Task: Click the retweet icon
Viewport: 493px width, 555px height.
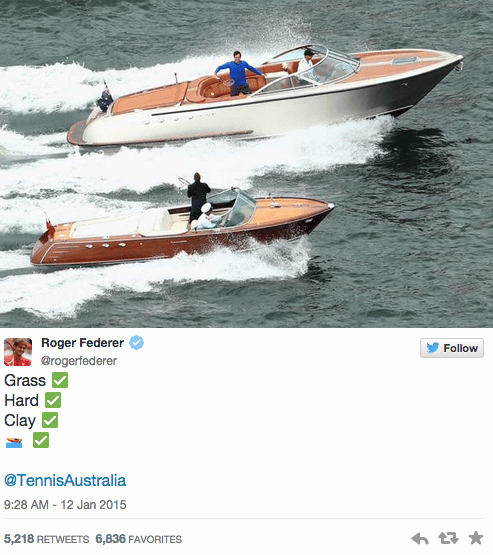Action: pyautogui.click(x=448, y=538)
